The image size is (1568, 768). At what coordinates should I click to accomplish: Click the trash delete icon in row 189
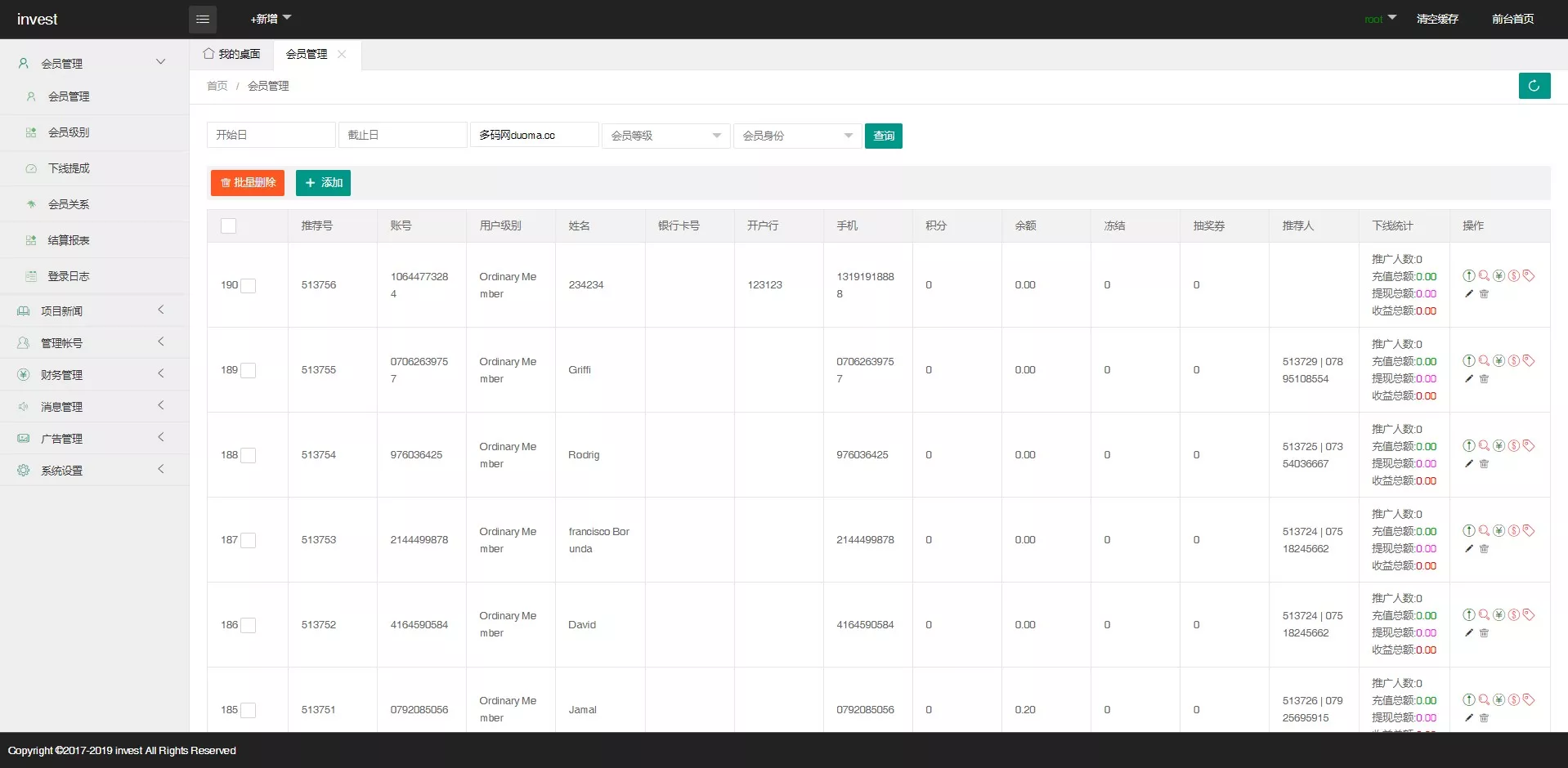1484,379
